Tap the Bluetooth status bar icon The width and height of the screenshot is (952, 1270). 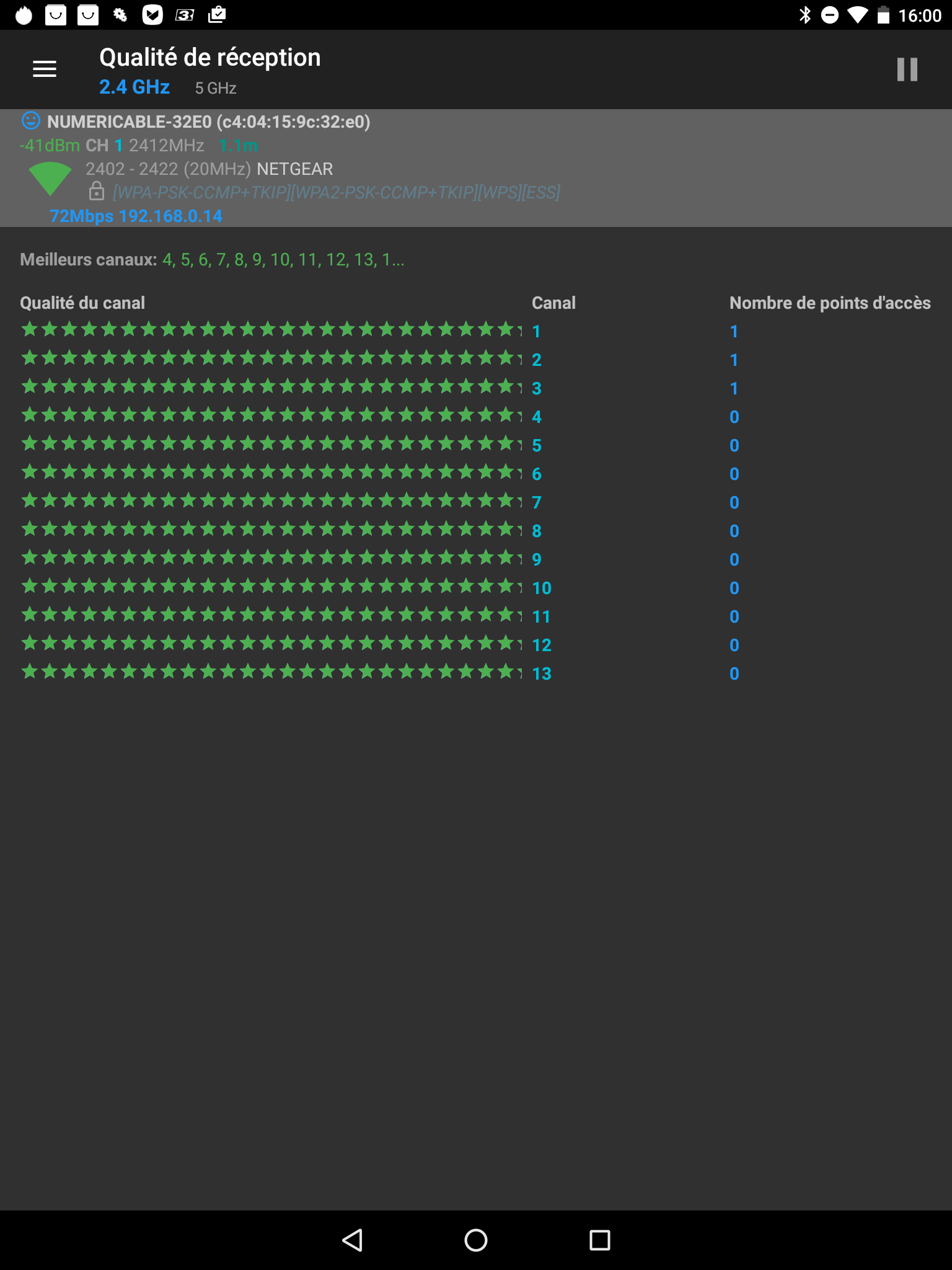pyautogui.click(x=804, y=15)
